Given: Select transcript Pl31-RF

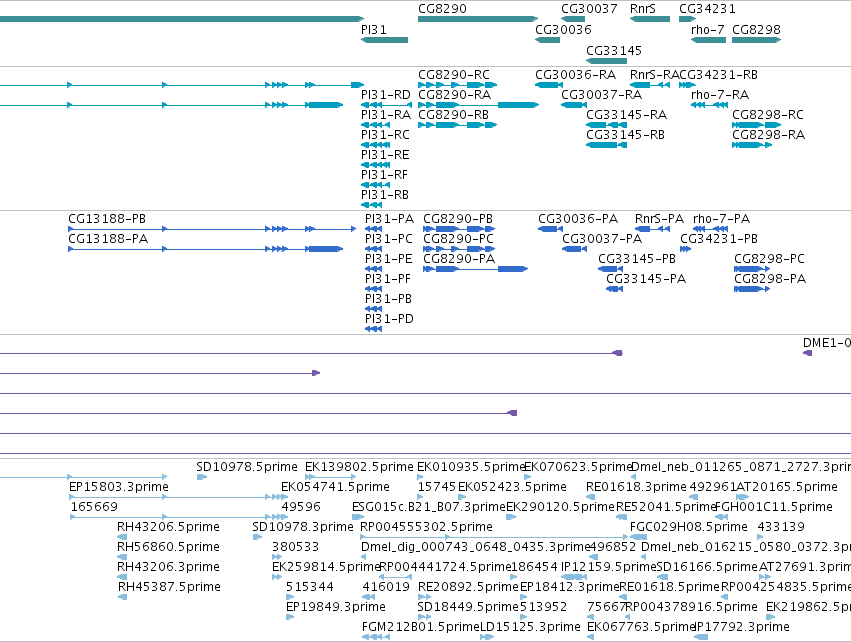Looking at the screenshot, I should pyautogui.click(x=375, y=185).
